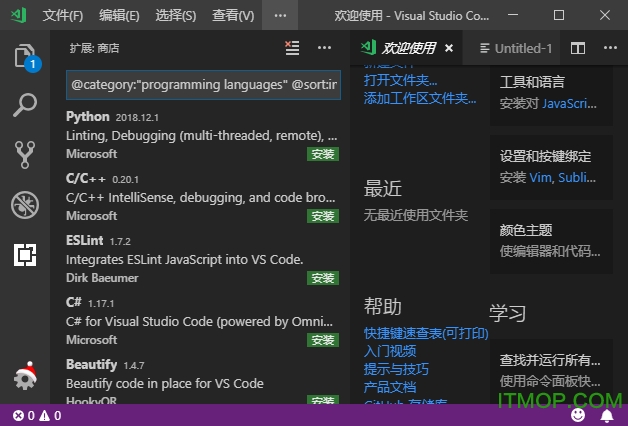Open the 提示与技巧 link

coord(396,369)
